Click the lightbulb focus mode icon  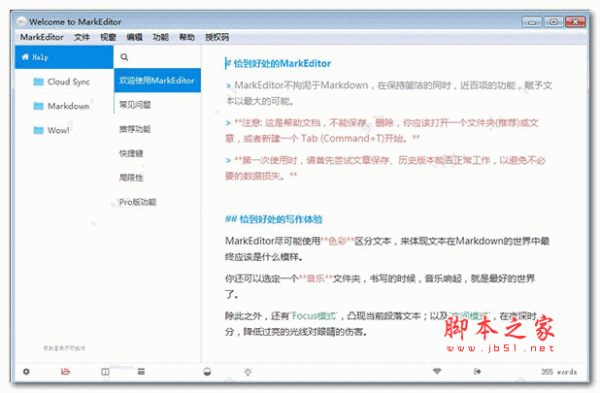[248, 372]
